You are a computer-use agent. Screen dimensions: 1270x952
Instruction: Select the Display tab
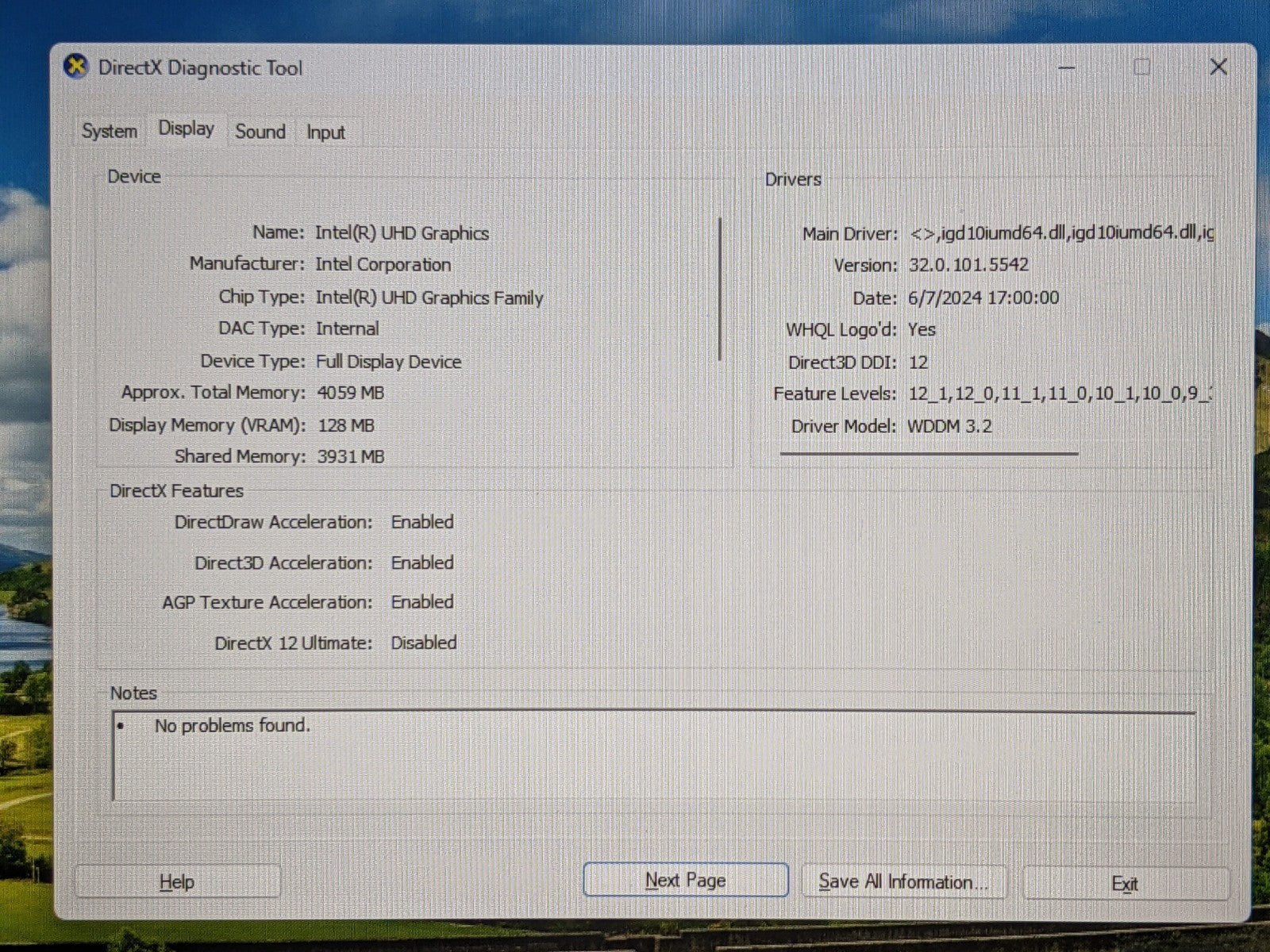[x=186, y=129]
